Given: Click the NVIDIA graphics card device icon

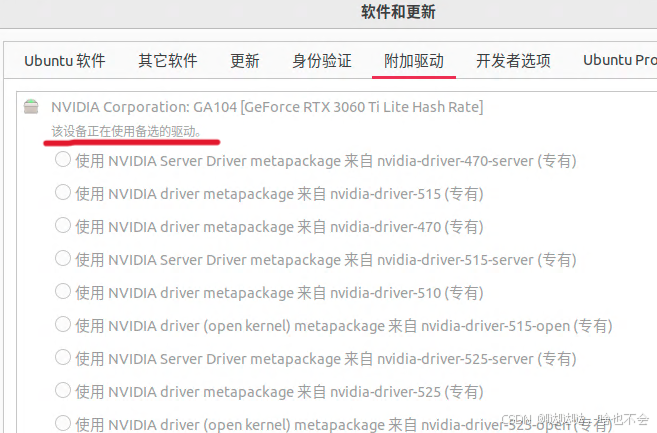Looking at the screenshot, I should click(x=31, y=106).
